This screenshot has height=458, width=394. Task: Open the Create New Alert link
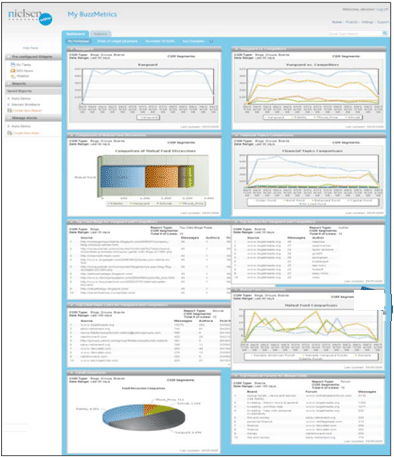26,133
